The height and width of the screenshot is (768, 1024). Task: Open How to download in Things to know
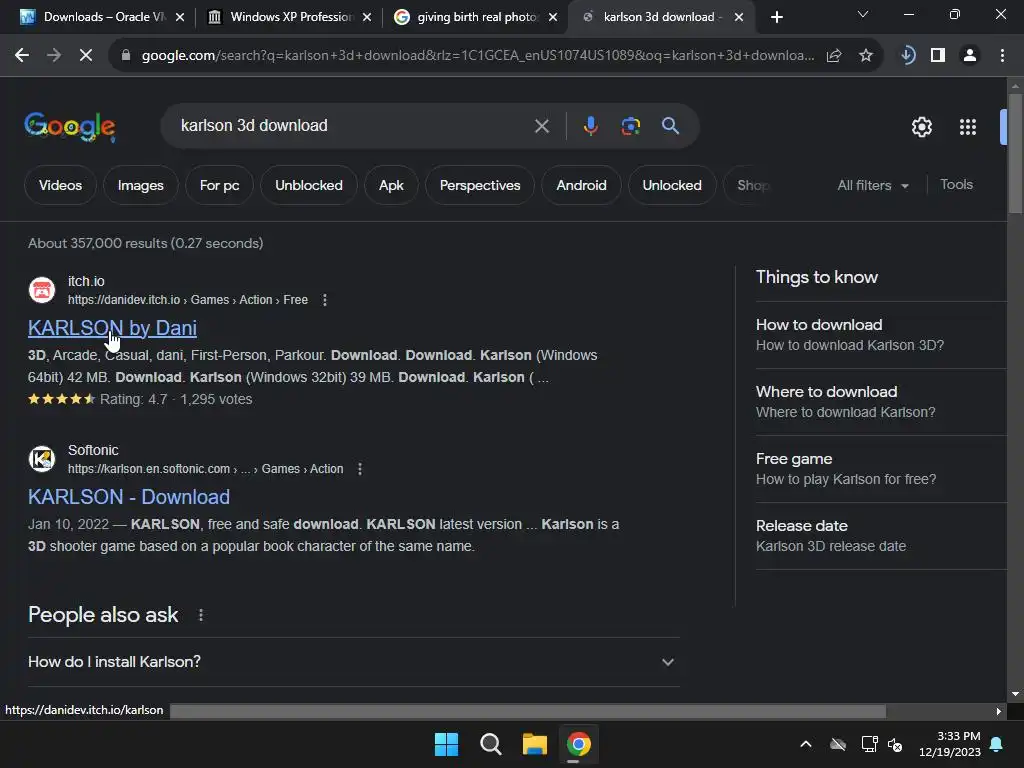coord(881,334)
